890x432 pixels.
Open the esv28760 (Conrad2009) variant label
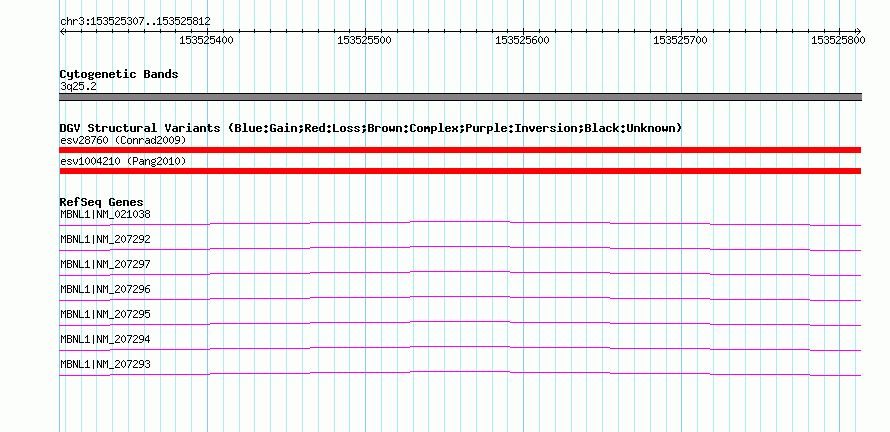tap(123, 140)
